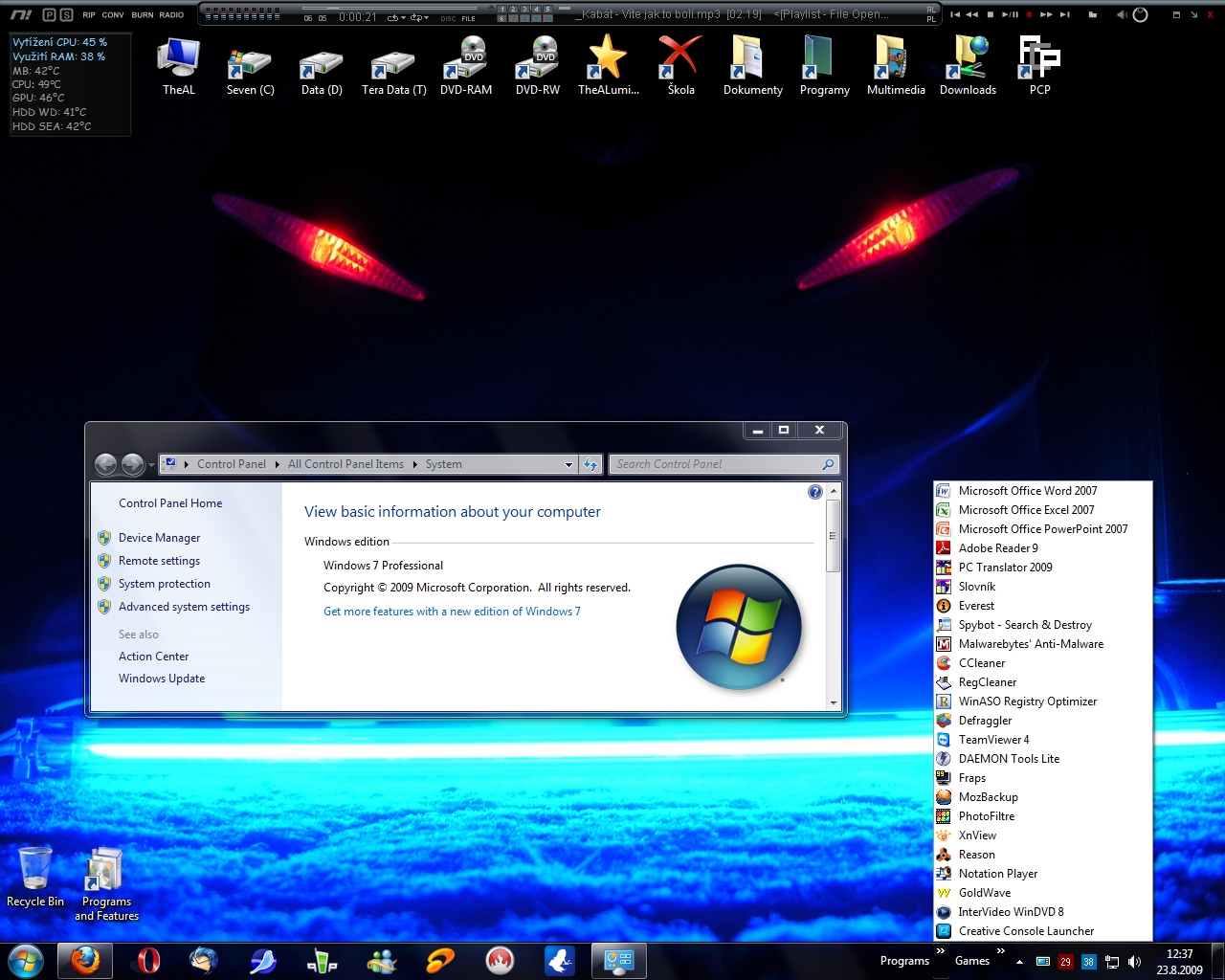This screenshot has height=980, width=1225.
Task: Open the CONV menu in player
Action: tap(113, 14)
